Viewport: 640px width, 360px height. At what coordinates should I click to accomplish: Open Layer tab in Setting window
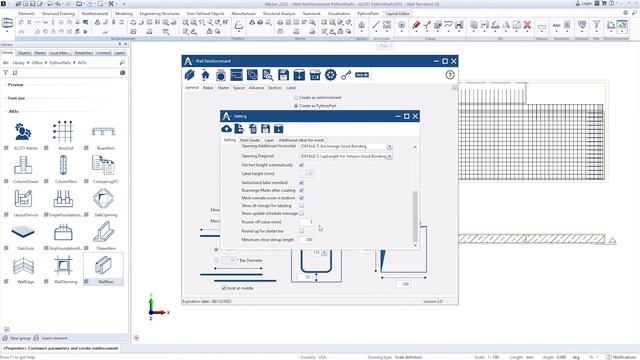pyautogui.click(x=269, y=140)
